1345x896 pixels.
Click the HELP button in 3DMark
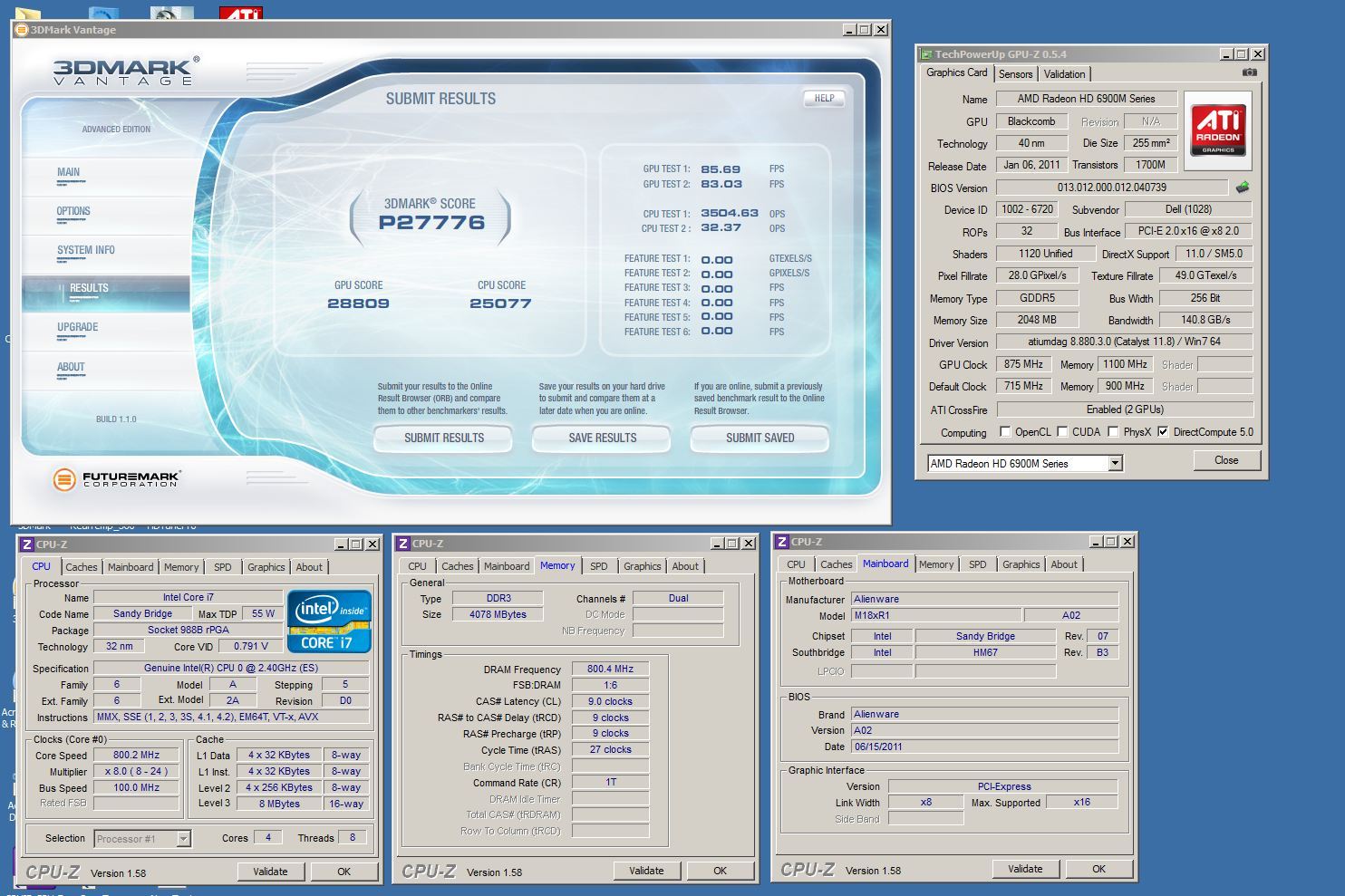pyautogui.click(x=824, y=99)
